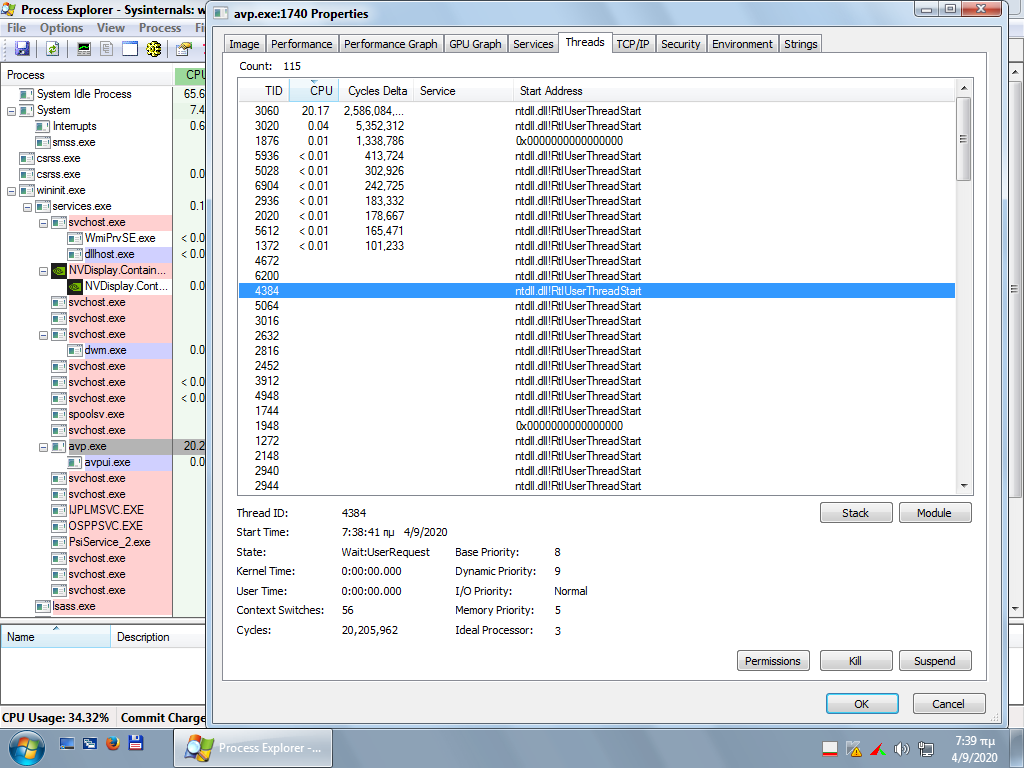
Task: Collapse the NVDisplay.Container tree node
Action: tap(43, 271)
